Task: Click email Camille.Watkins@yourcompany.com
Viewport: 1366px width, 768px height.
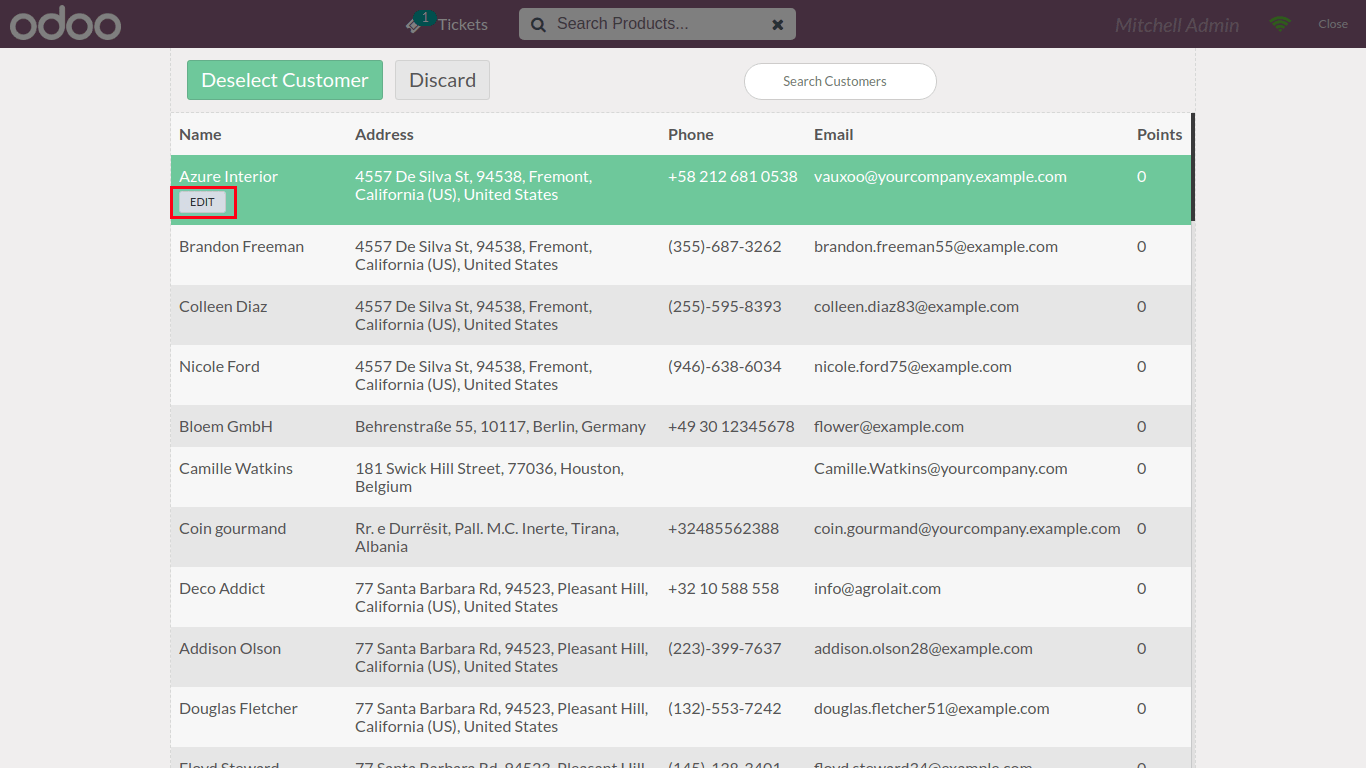Action: (941, 468)
